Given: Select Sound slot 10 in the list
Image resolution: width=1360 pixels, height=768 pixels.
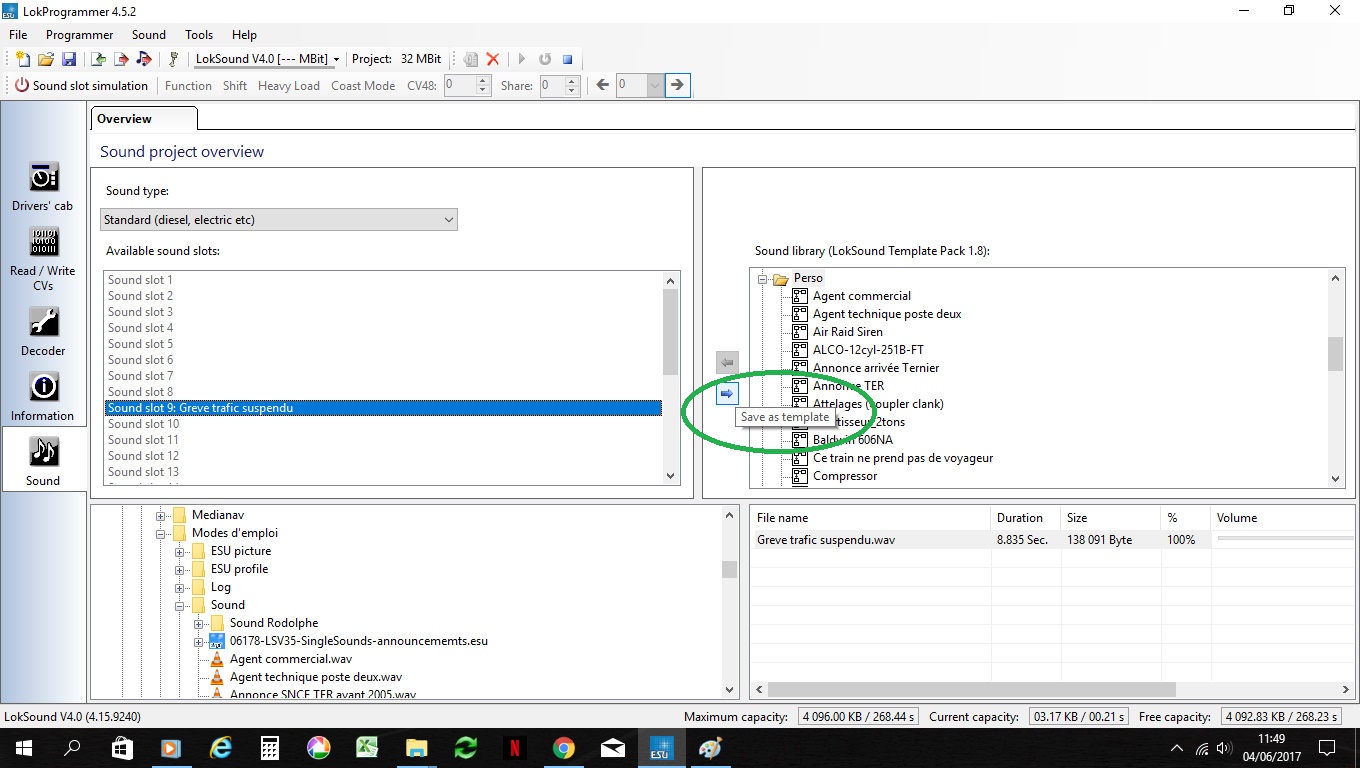Looking at the screenshot, I should tap(383, 424).
